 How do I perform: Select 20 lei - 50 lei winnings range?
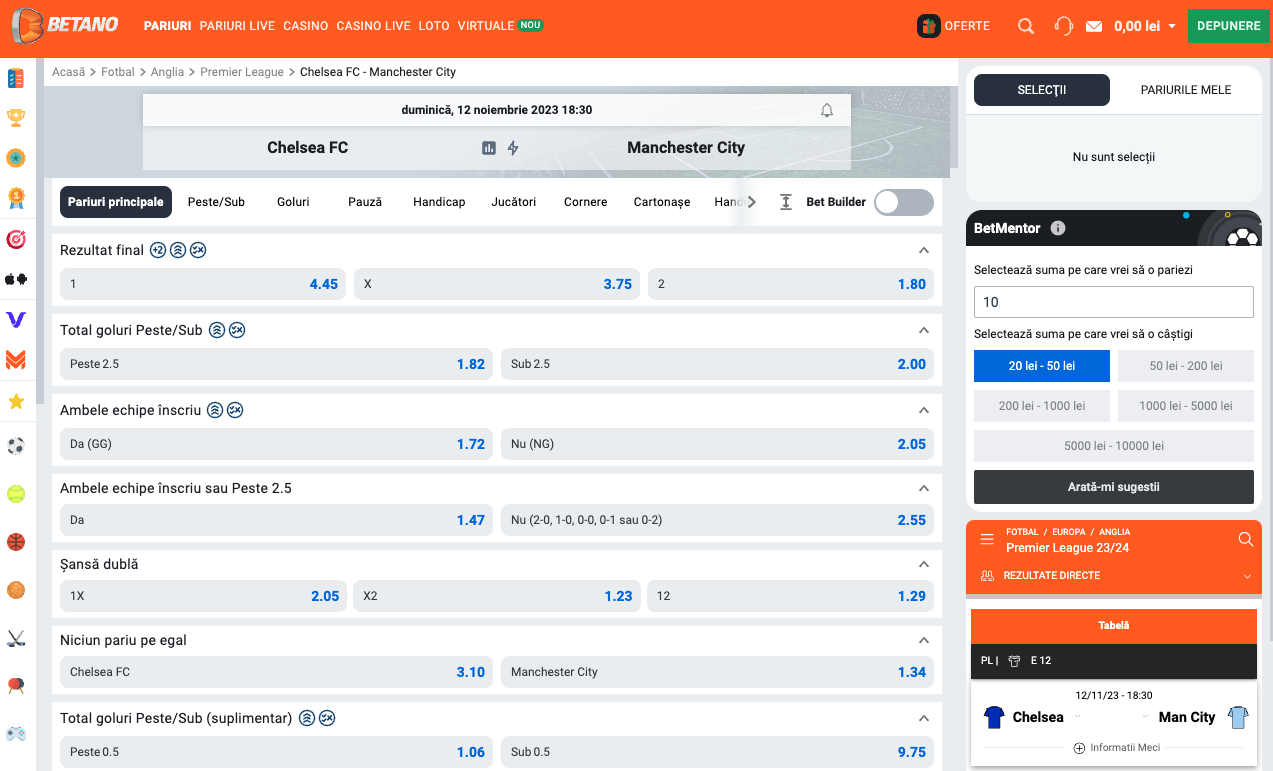click(1042, 366)
